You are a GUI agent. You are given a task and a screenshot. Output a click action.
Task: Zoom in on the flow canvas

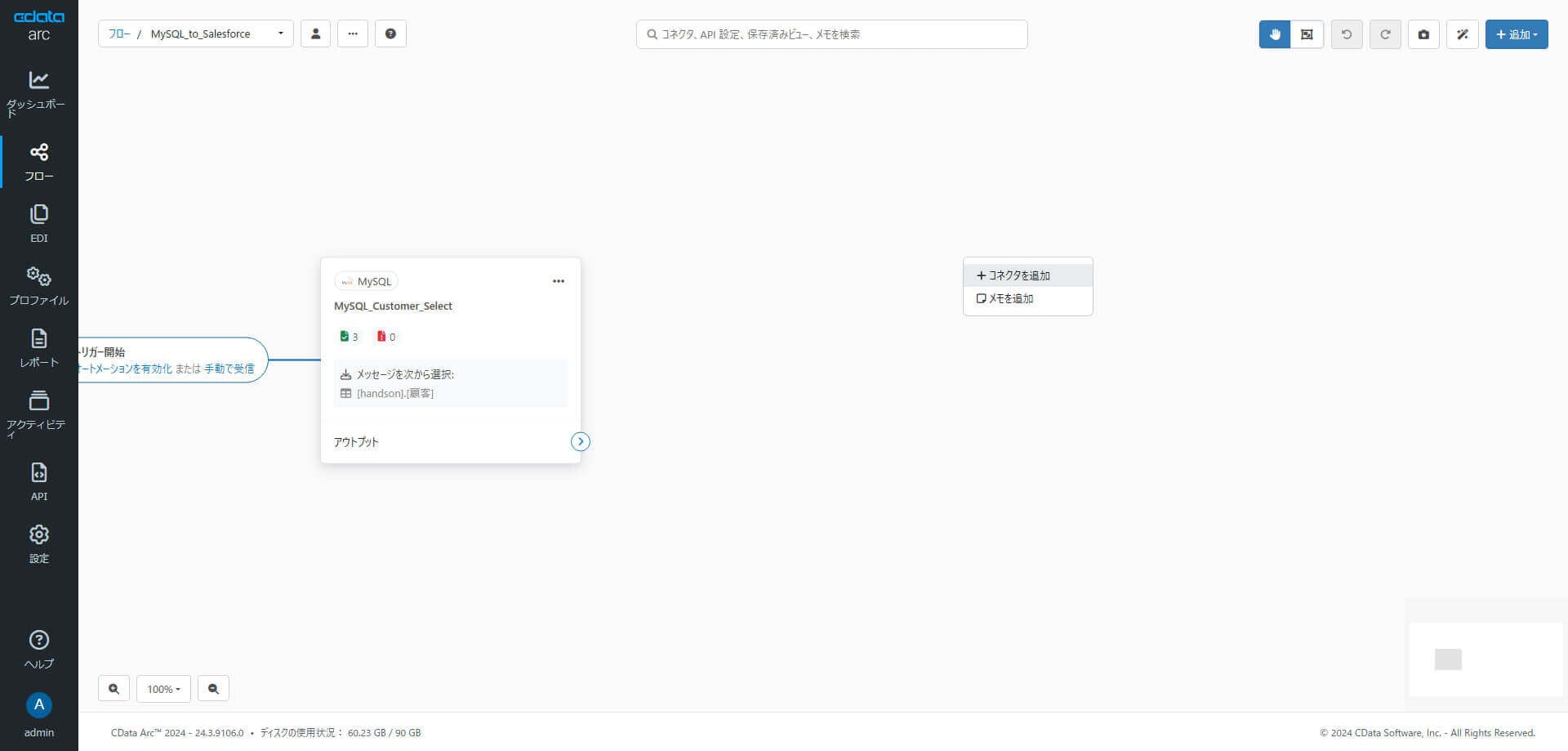114,688
